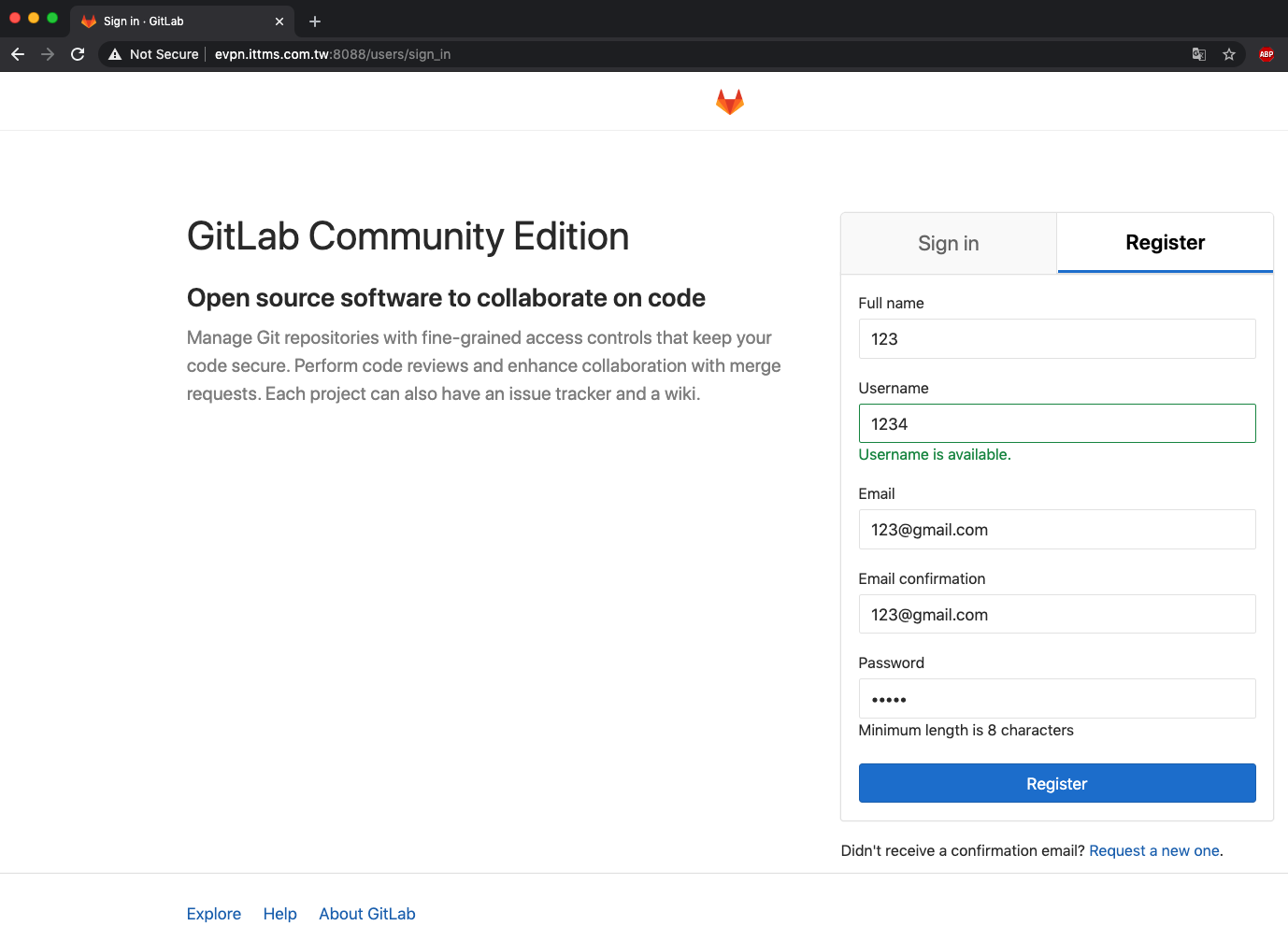1288x926 pixels.
Task: Click the Open source software subheading
Action: (x=447, y=298)
